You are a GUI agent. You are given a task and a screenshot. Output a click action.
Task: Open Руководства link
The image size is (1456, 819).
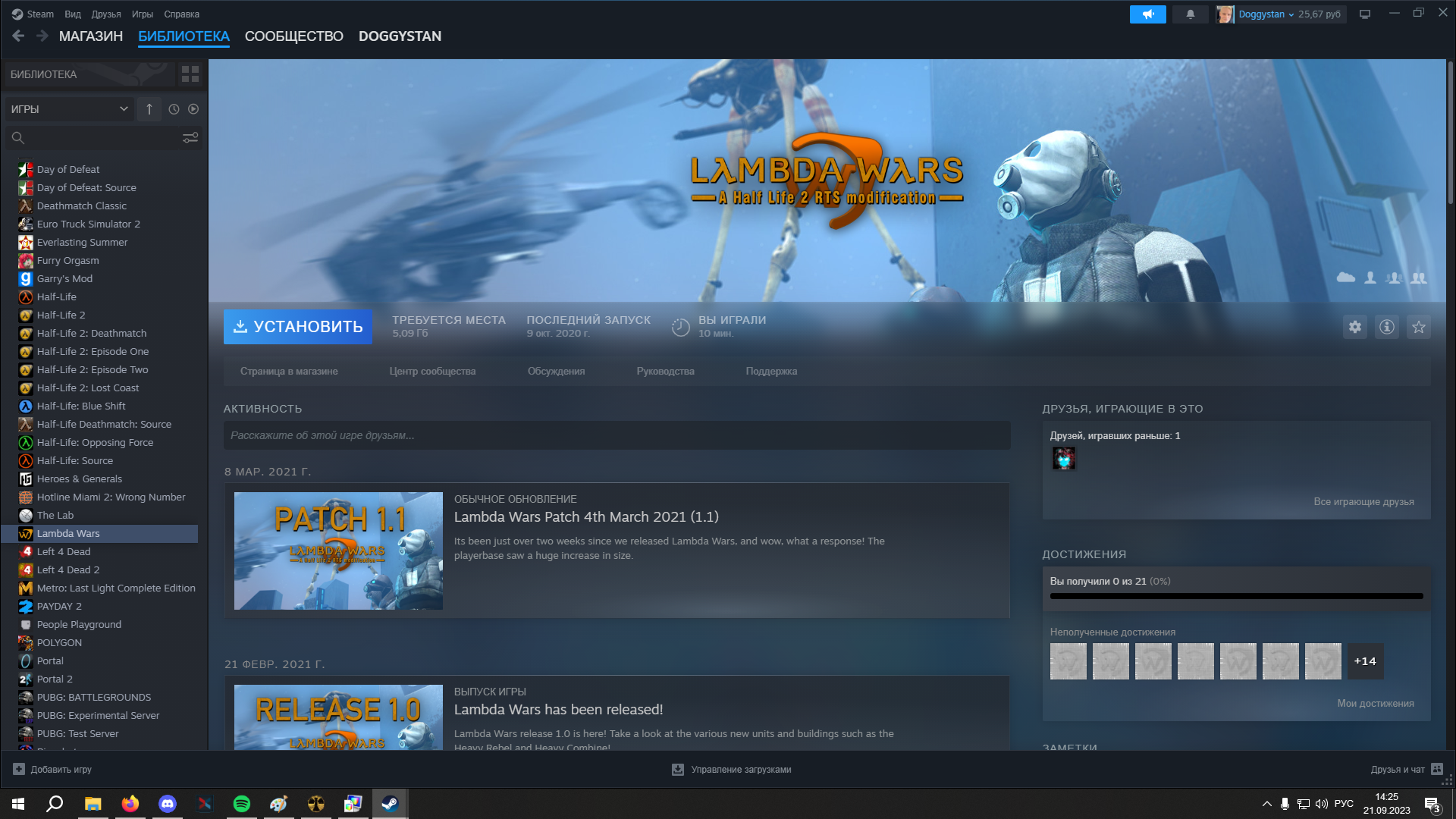coord(665,371)
